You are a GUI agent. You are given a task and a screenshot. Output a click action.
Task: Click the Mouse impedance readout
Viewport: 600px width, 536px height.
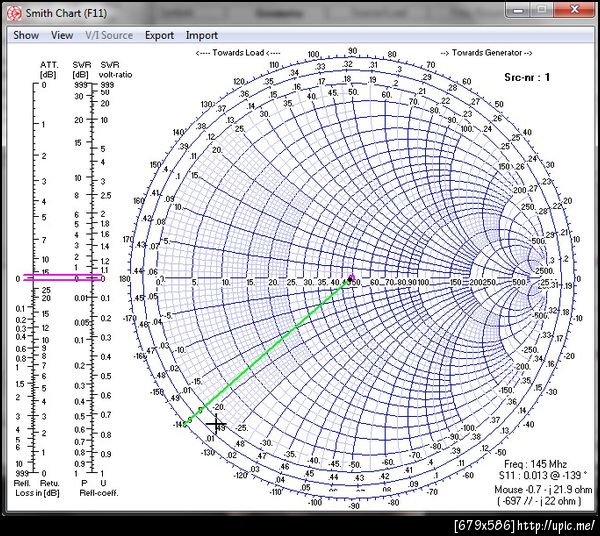(543, 489)
